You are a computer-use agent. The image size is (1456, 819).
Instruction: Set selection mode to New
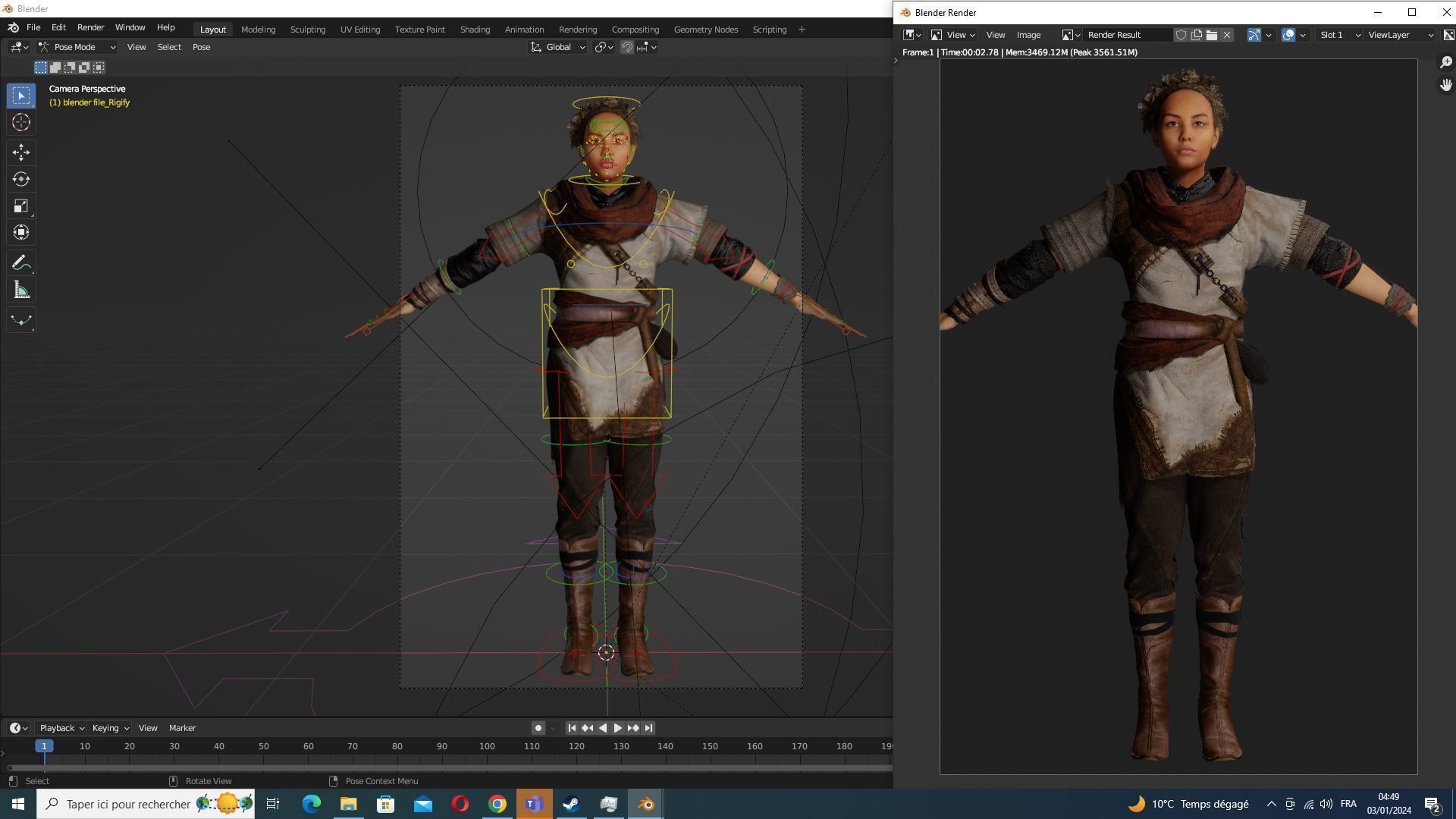click(x=41, y=67)
